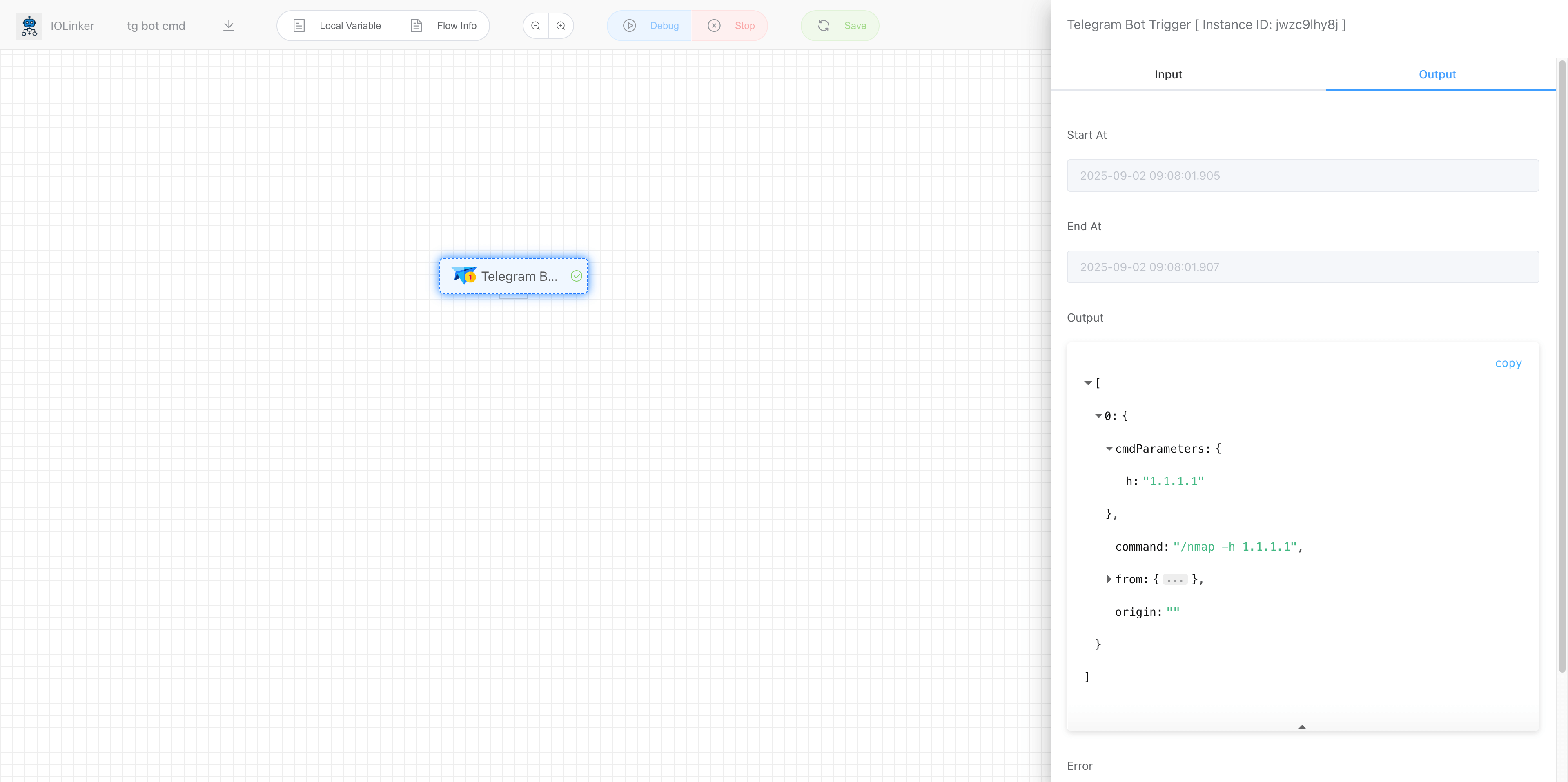Select the export/download icon next to flow name
This screenshot has width=1568, height=782.
pos(229,26)
